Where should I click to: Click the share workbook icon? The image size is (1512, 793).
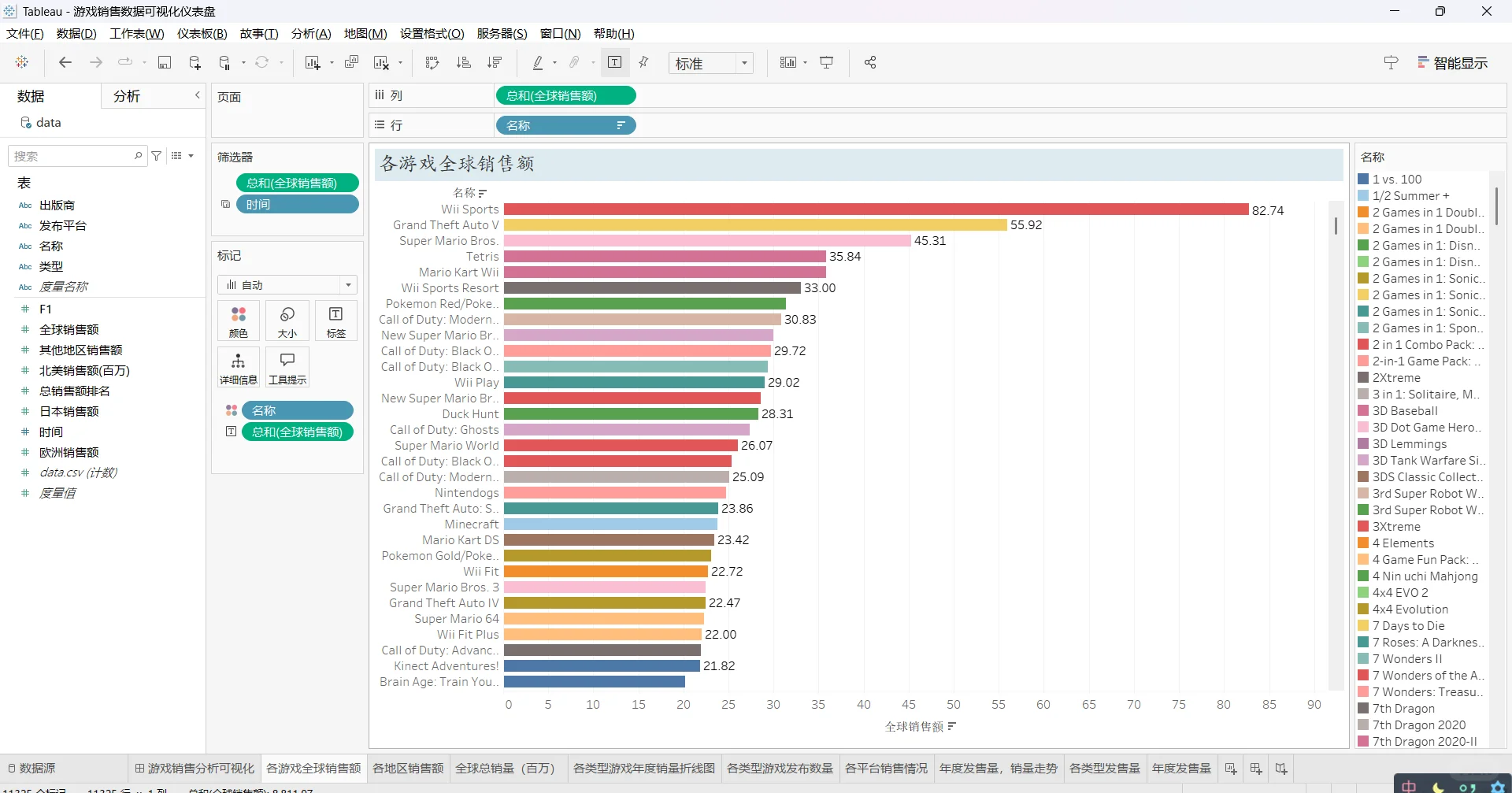click(x=870, y=62)
